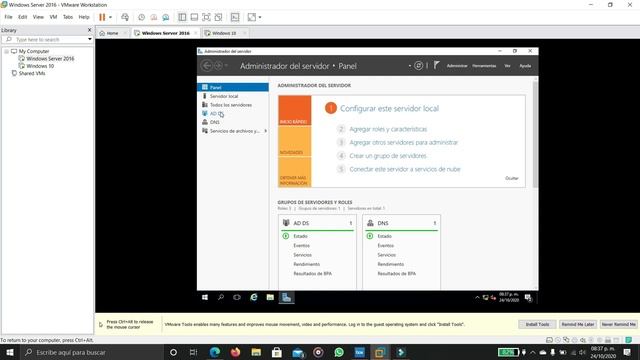
Task: Open File Explorer in the guest taskbar
Action: click(270, 298)
